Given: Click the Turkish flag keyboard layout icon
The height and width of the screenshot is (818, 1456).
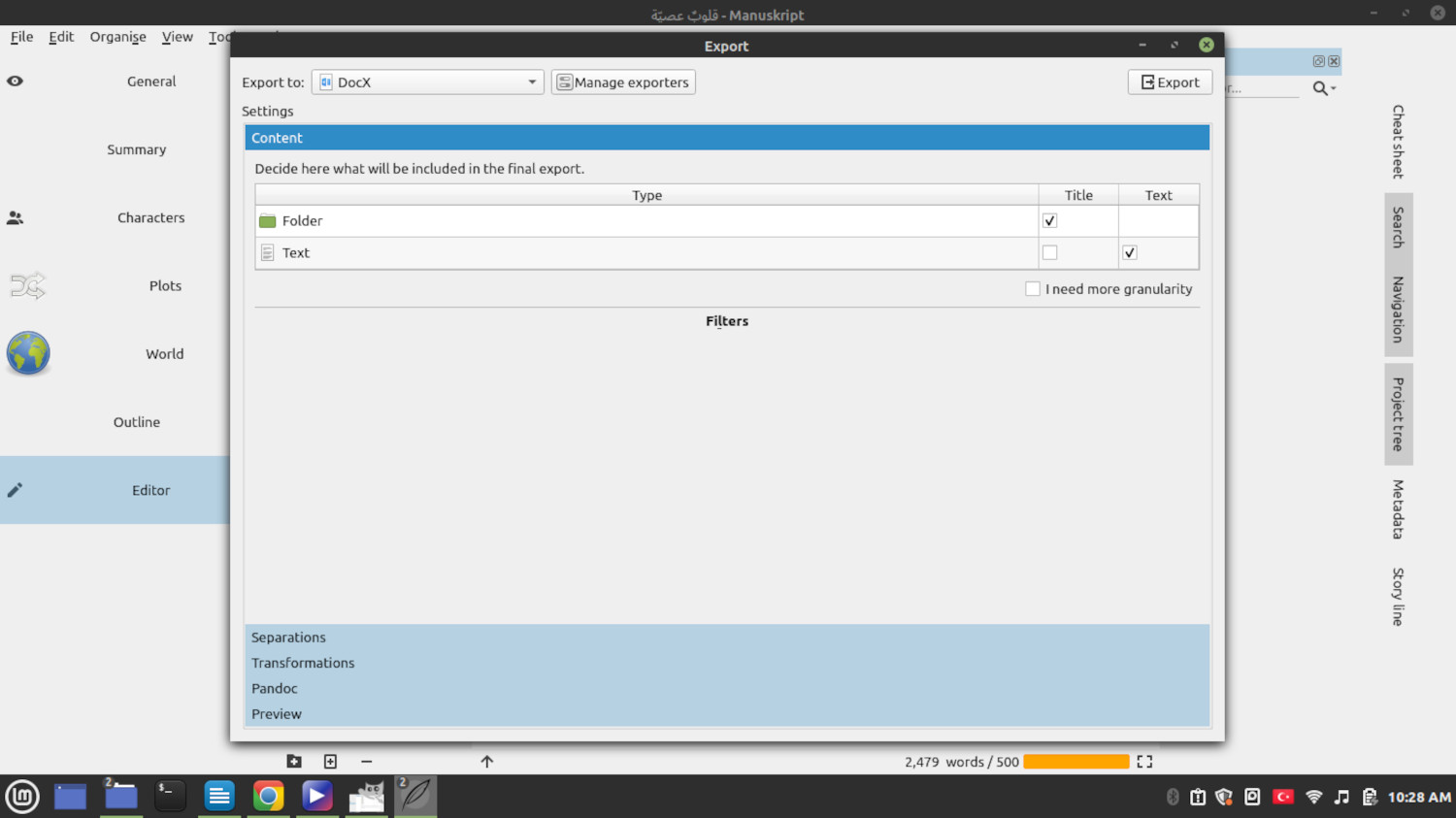Looking at the screenshot, I should (x=1283, y=797).
